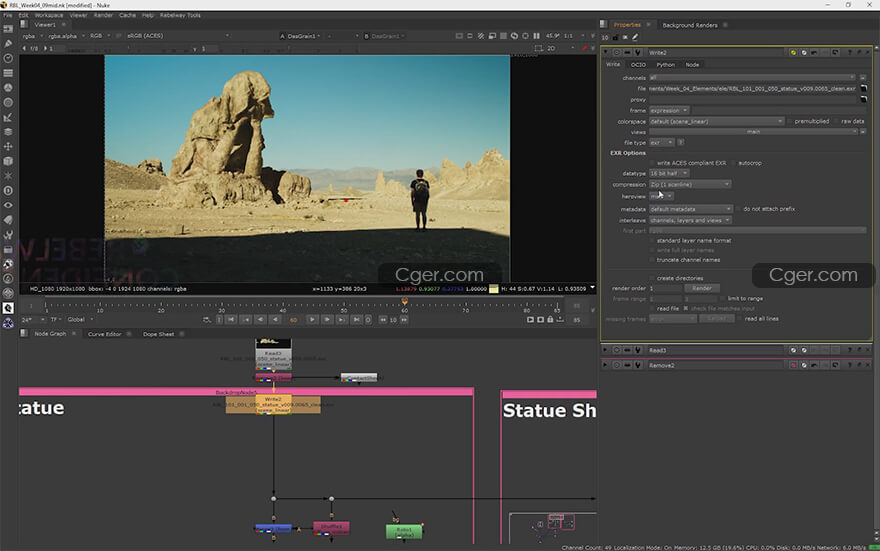Open the Render menu
Image resolution: width=880 pixels, height=551 pixels.
[103, 15]
